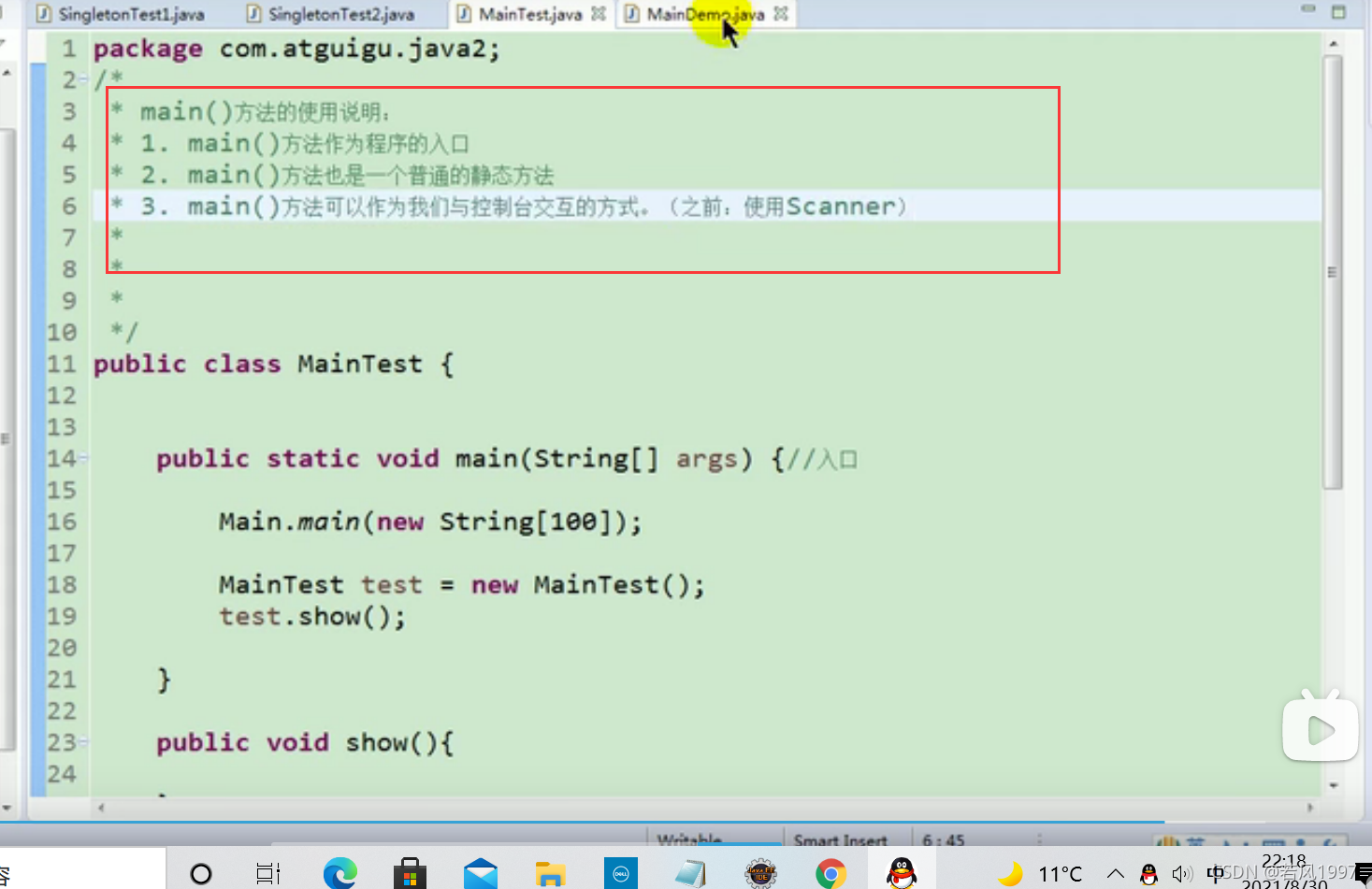Open the Dell app on the taskbar
This screenshot has width=1372, height=889.
point(620,873)
